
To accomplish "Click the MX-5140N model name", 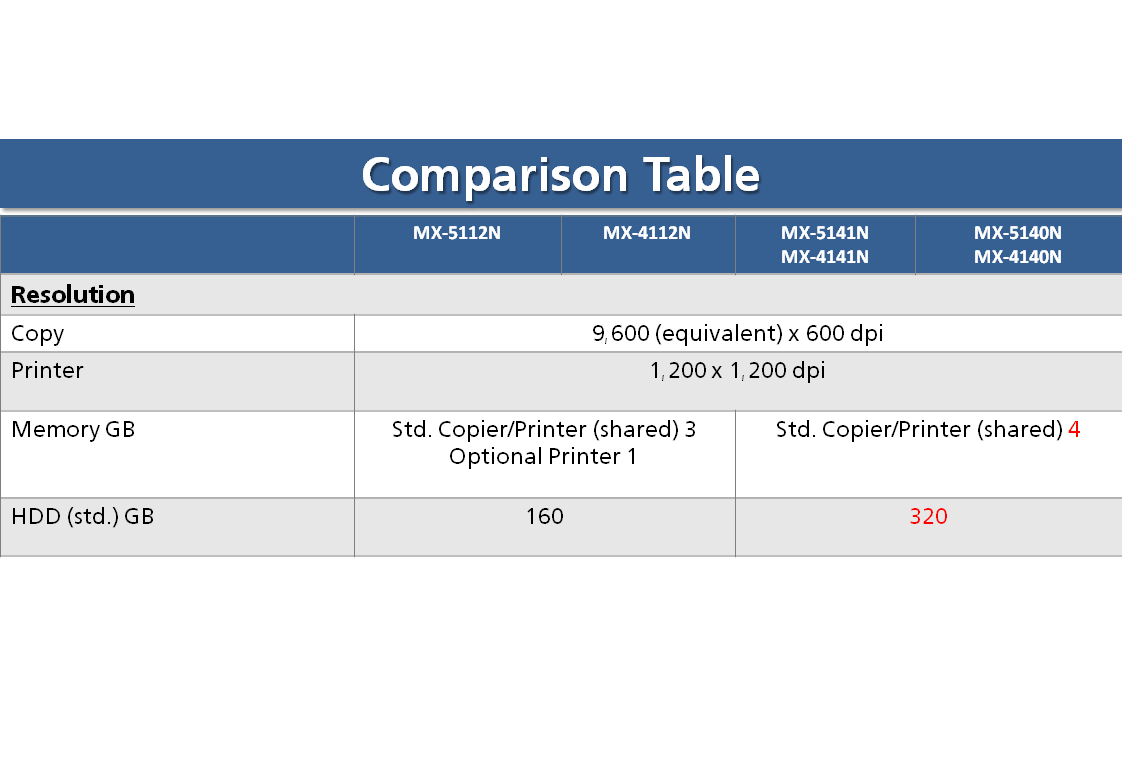I will click(1018, 234).
